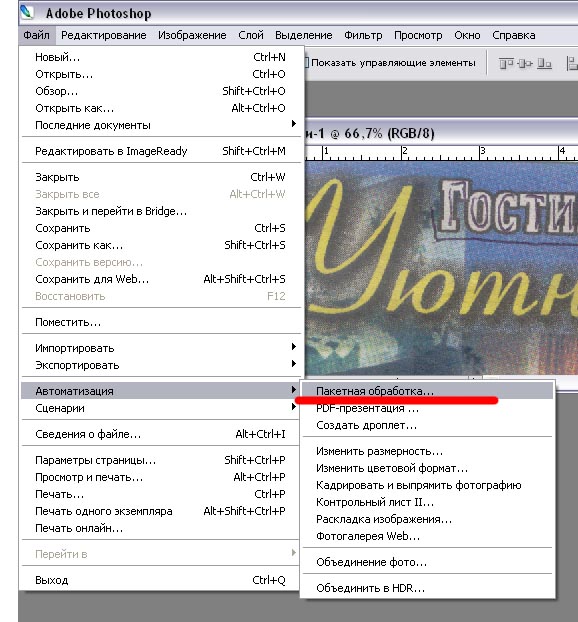Image resolution: width=578 pixels, height=622 pixels.
Task: Choose Раскладка изображения...
Action: point(428,520)
